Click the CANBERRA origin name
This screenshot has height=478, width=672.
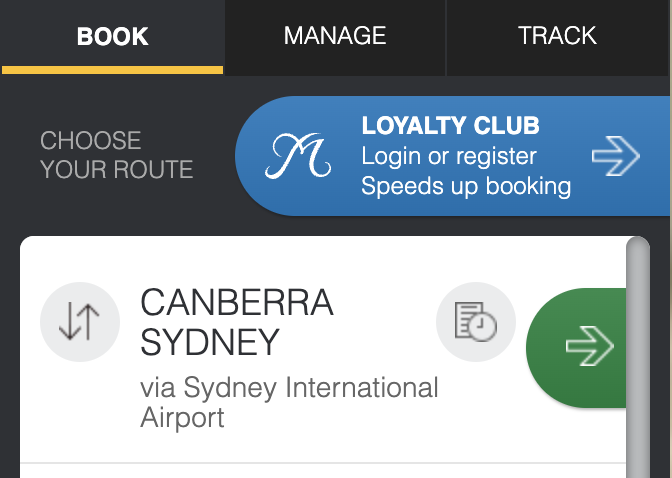click(237, 303)
